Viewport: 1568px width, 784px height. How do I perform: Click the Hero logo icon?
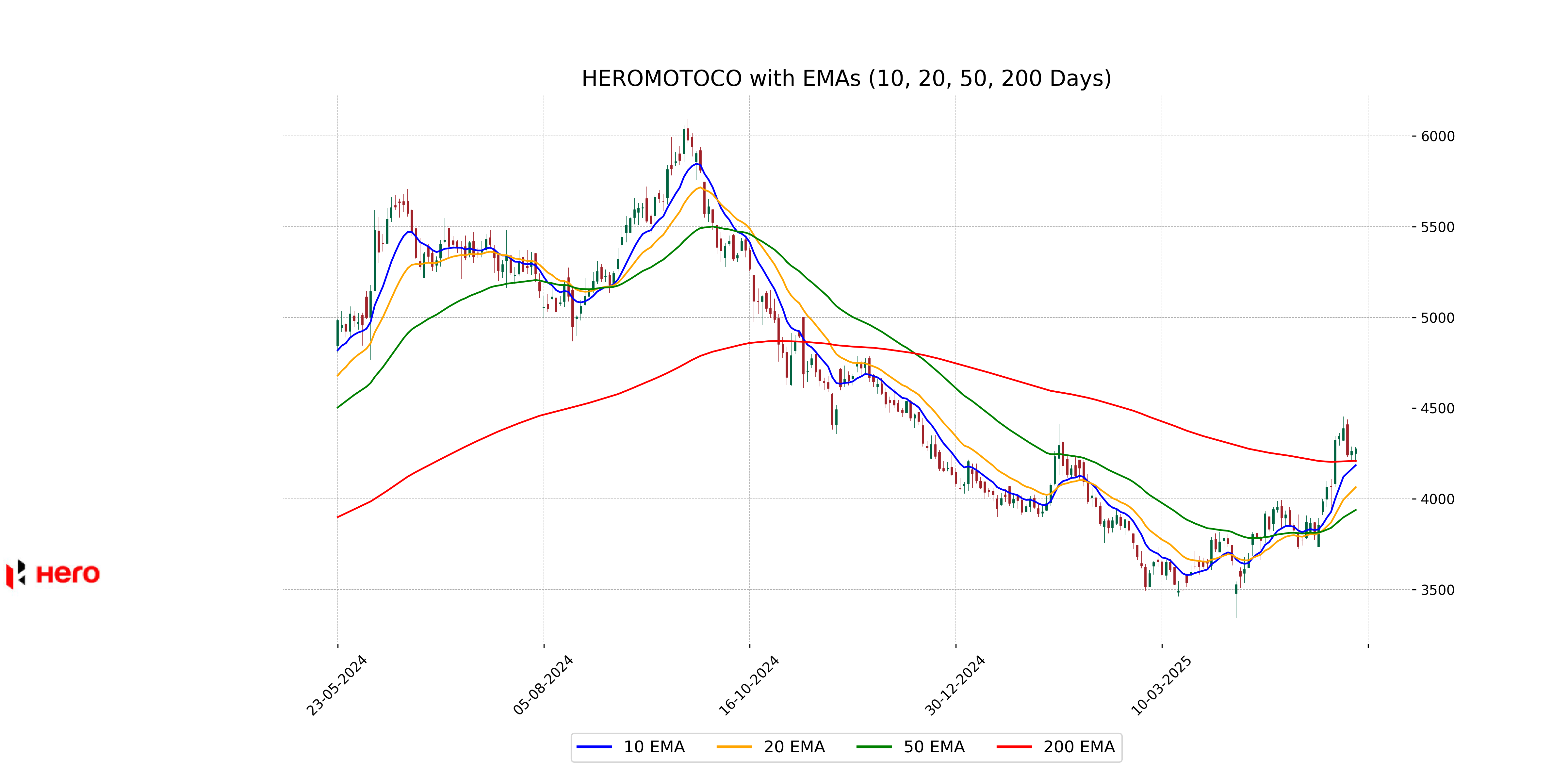(x=16, y=574)
